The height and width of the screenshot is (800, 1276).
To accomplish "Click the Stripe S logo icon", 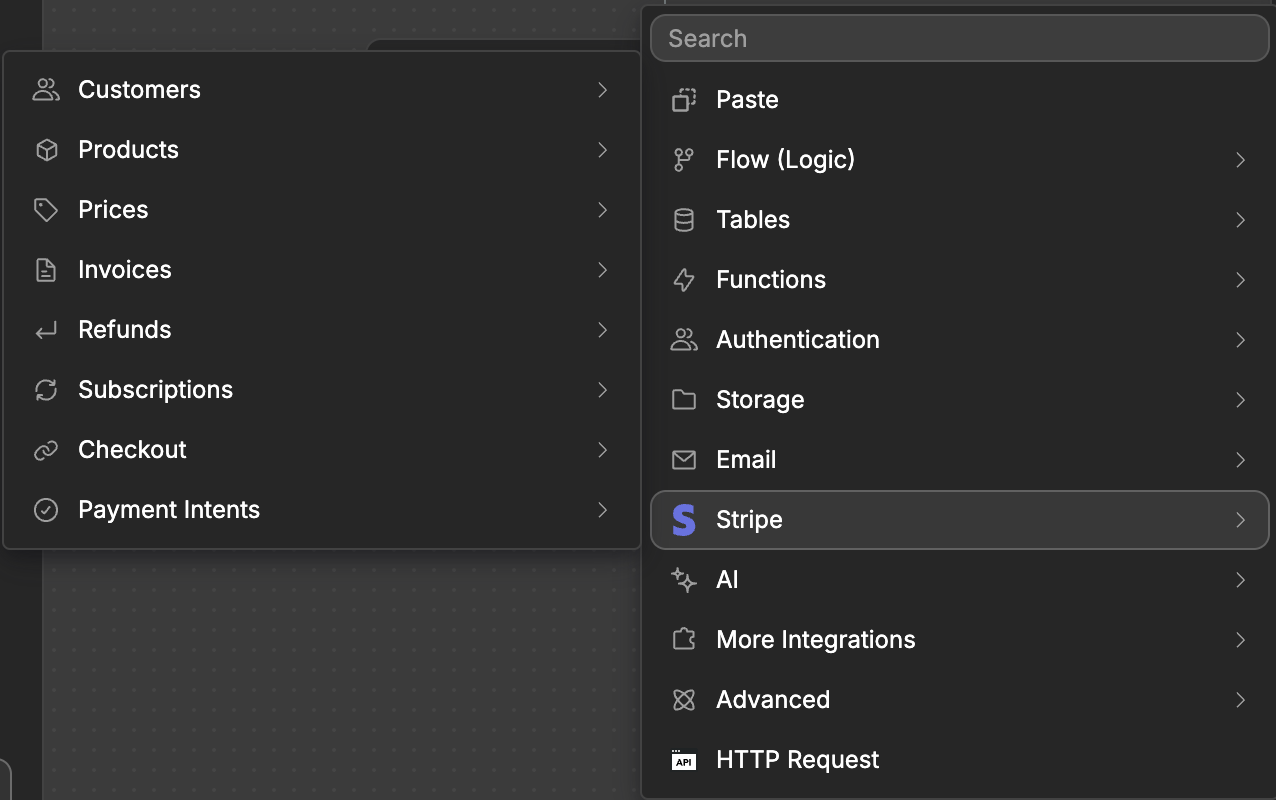I will (684, 520).
